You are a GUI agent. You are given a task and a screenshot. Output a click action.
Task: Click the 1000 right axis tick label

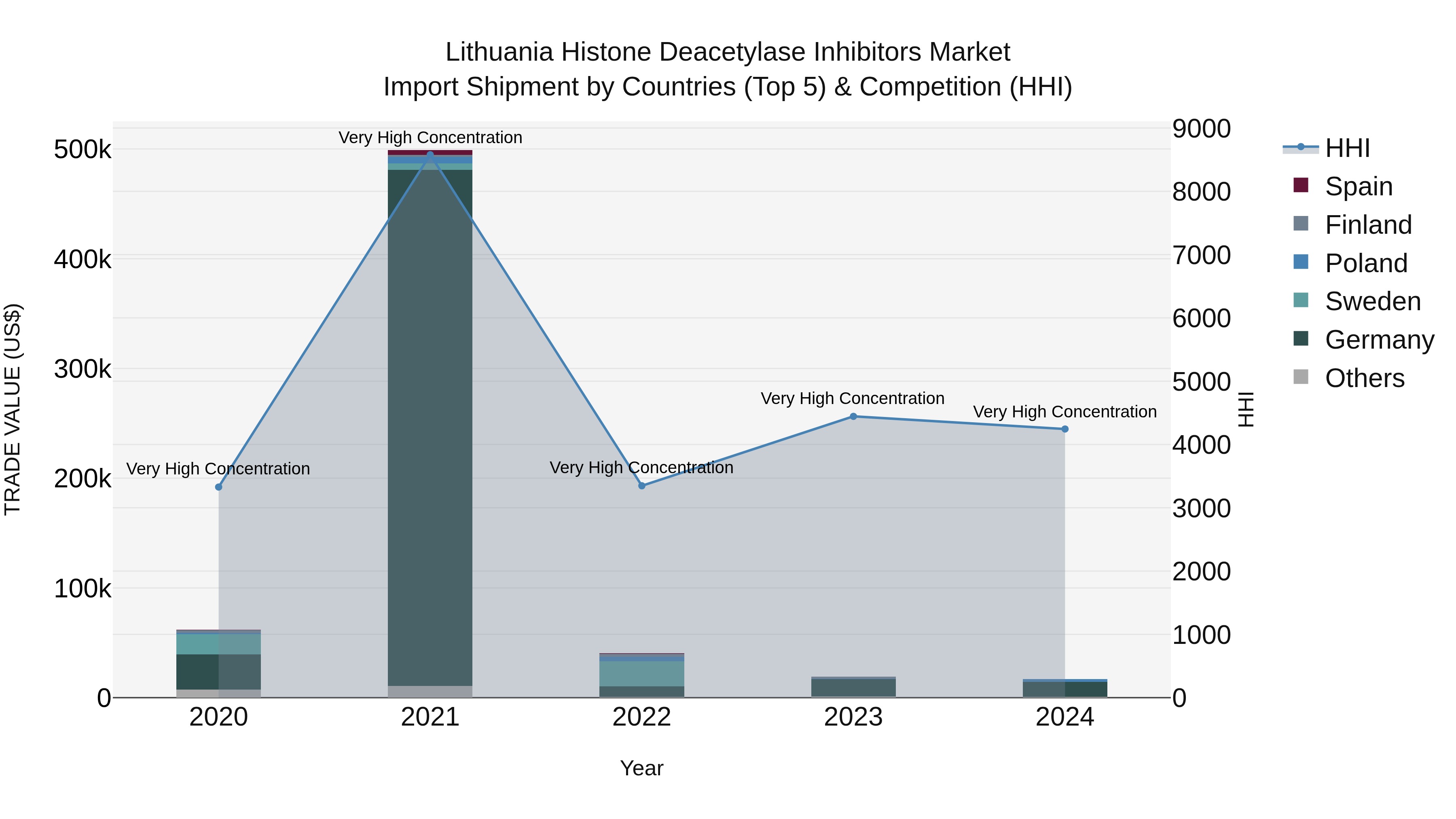pyautogui.click(x=1202, y=635)
